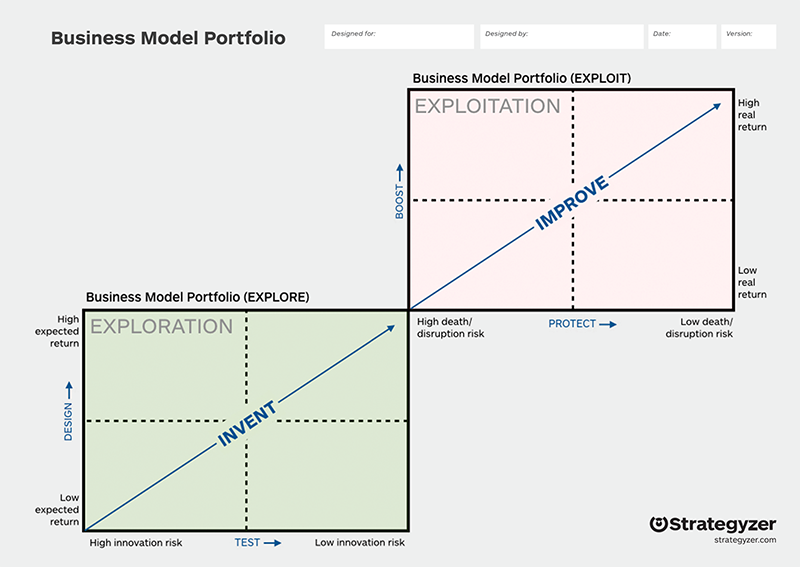Click the pink Exploitation area swatch
Screen dimensions: 800x567
pyautogui.click(x=653, y=255)
